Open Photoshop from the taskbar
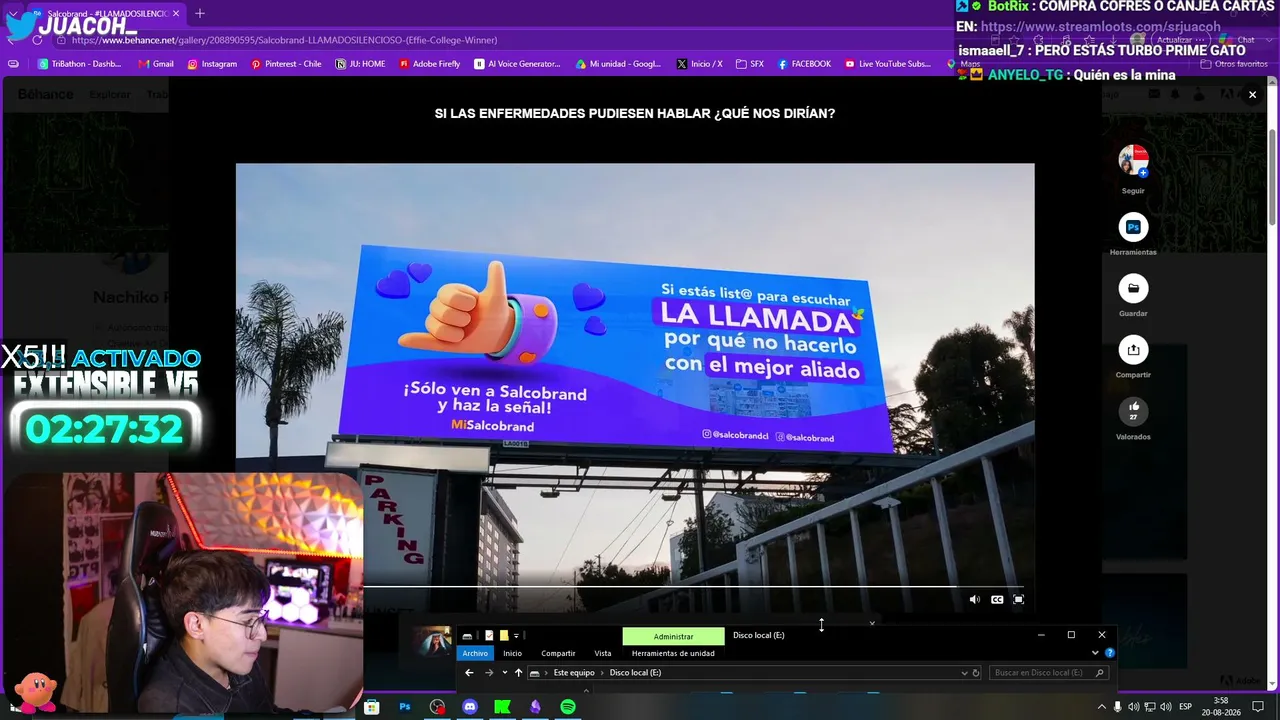The height and width of the screenshot is (720, 1280). (405, 707)
